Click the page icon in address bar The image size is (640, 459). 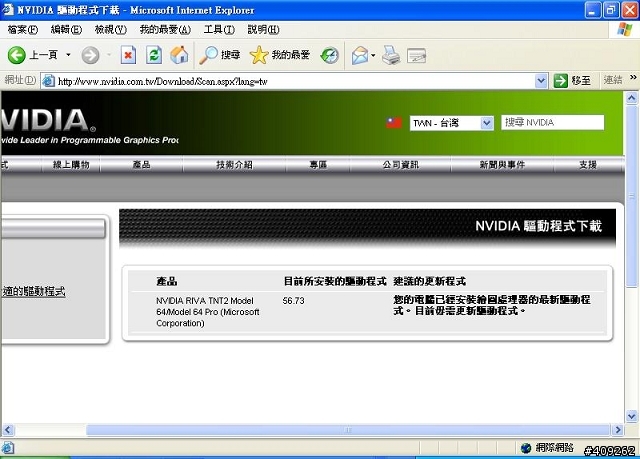pyautogui.click(x=49, y=81)
